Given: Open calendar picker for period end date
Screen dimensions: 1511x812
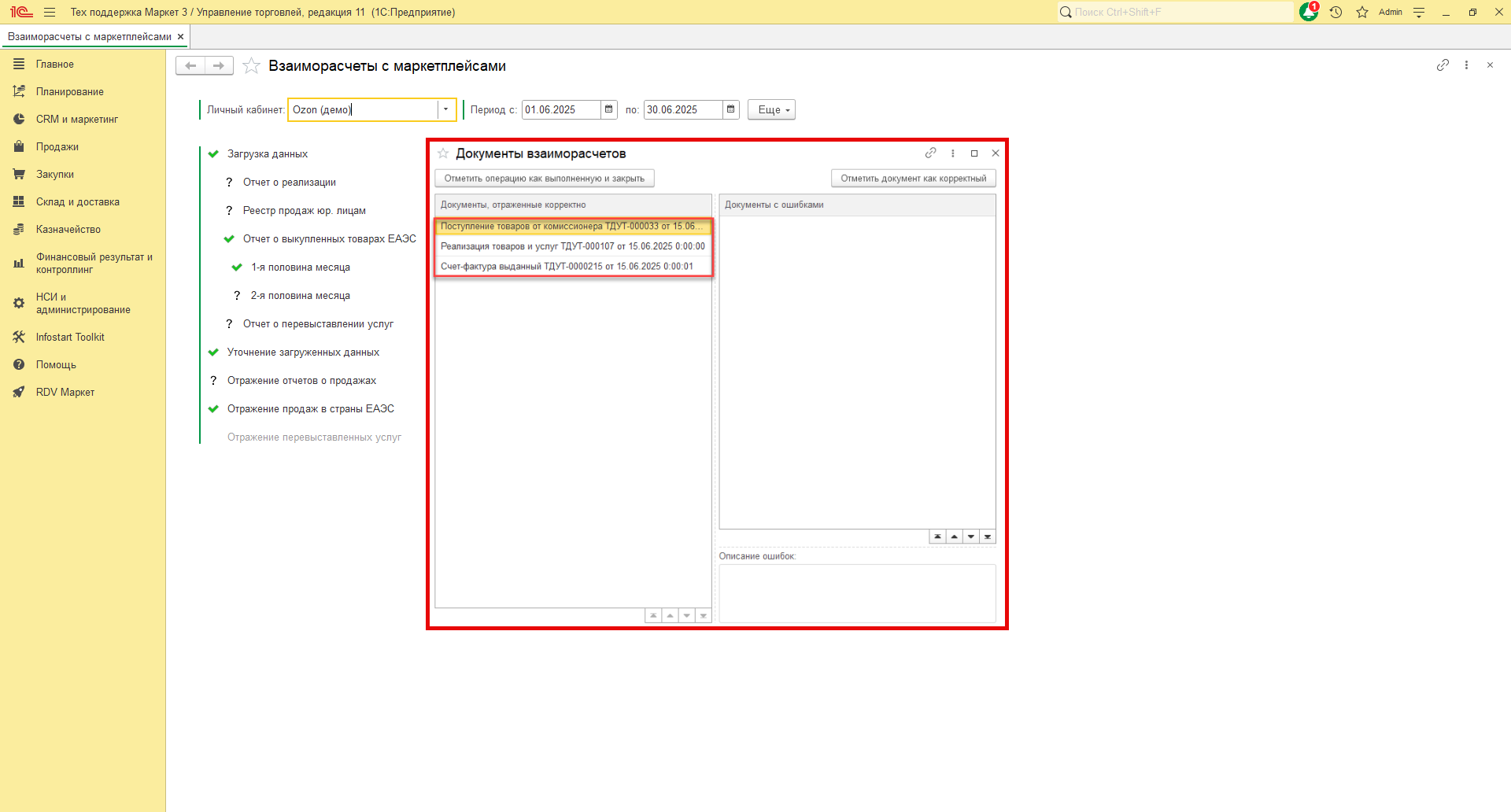Looking at the screenshot, I should coord(730,109).
